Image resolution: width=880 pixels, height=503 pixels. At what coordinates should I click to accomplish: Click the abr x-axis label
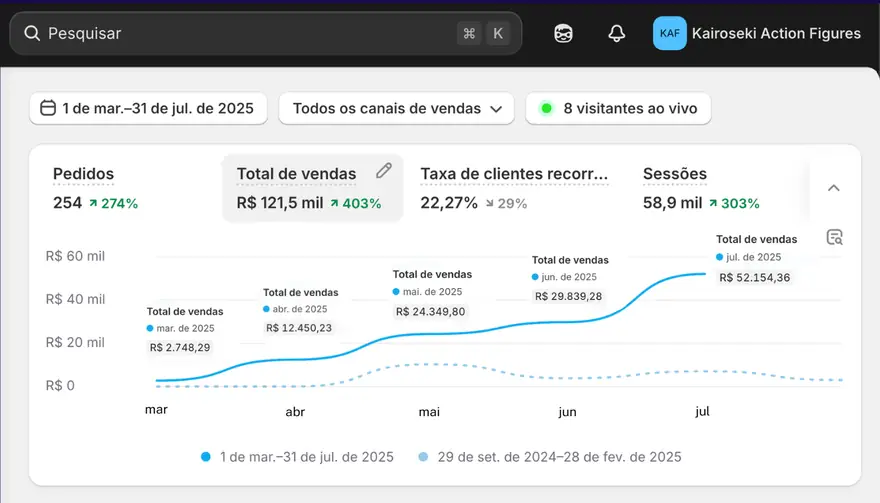click(295, 412)
